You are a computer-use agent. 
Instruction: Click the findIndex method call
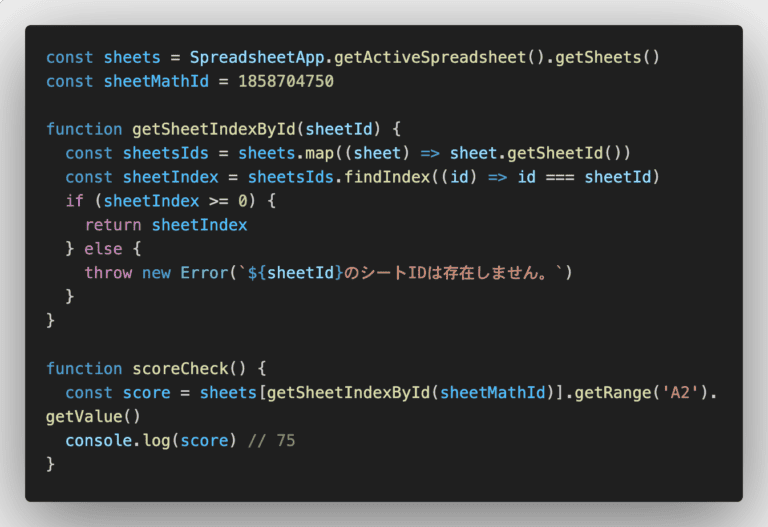click(x=386, y=177)
